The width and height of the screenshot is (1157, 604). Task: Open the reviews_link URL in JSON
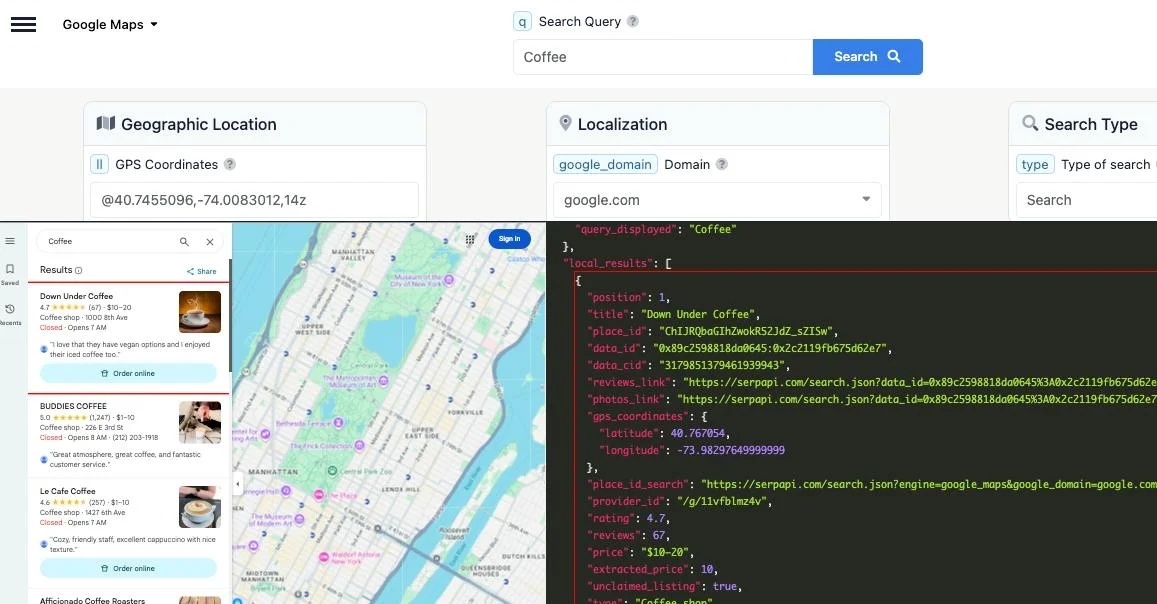coord(920,382)
